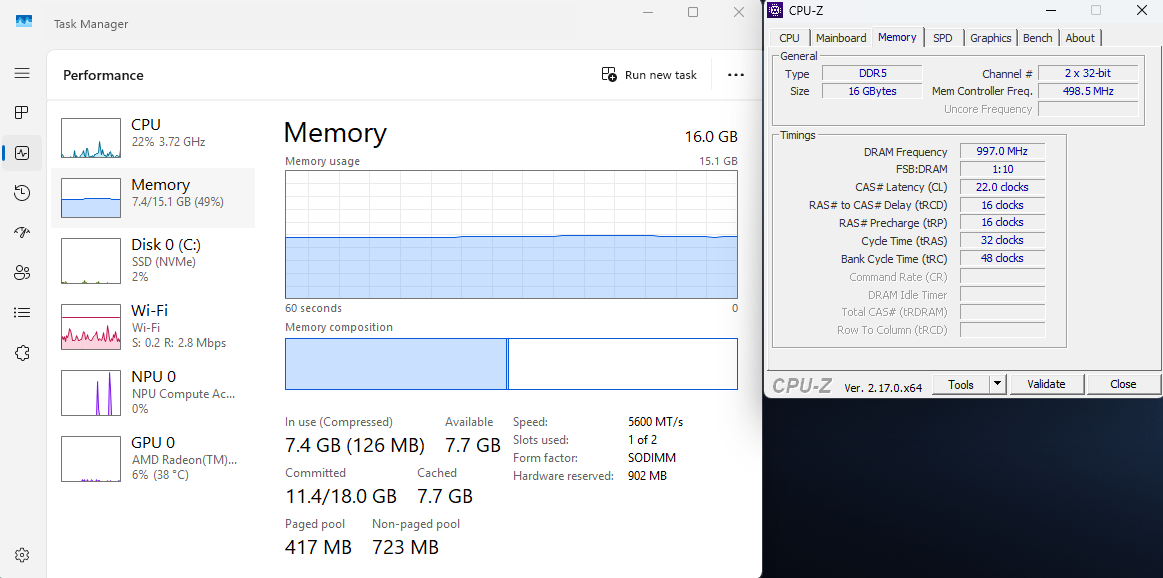Click the memory composition bar
This screenshot has height=578, width=1163.
[510, 364]
